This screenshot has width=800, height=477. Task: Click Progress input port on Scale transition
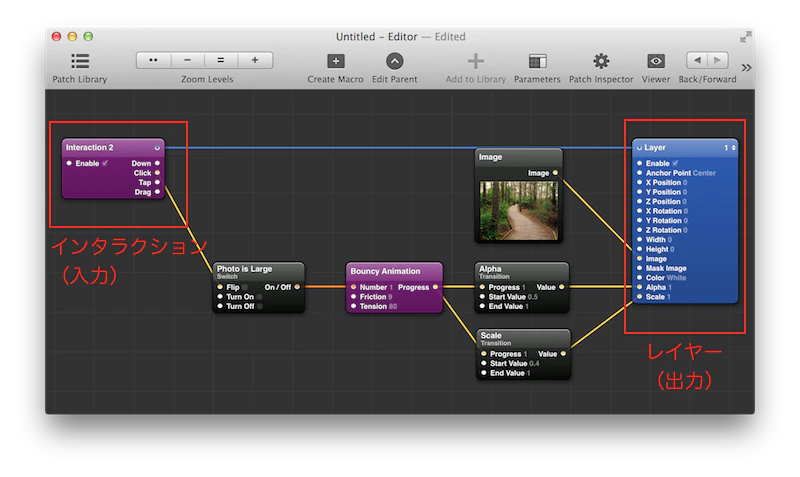(x=484, y=354)
